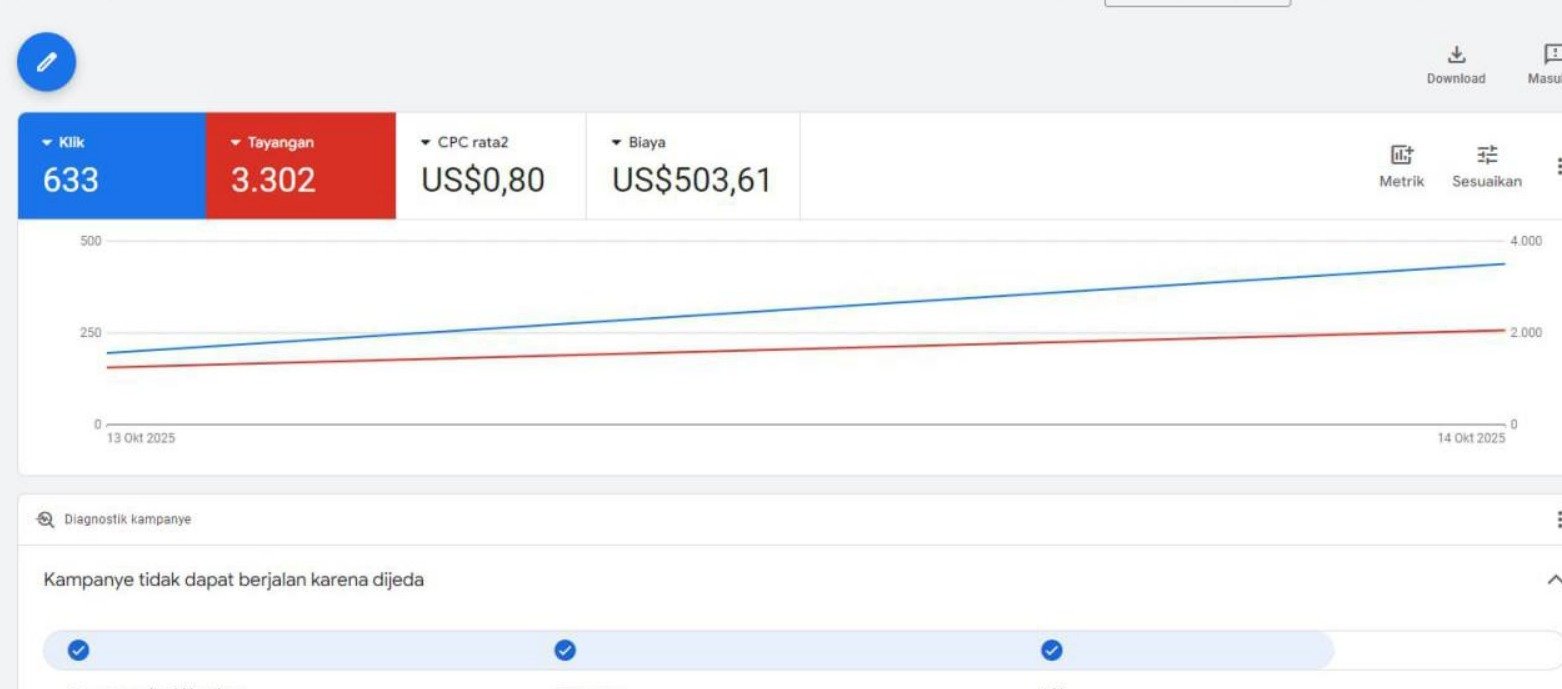Viewport: 1562px width, 689px height.
Task: Click the third checkmark in the diagnostics bar
Action: (1052, 650)
